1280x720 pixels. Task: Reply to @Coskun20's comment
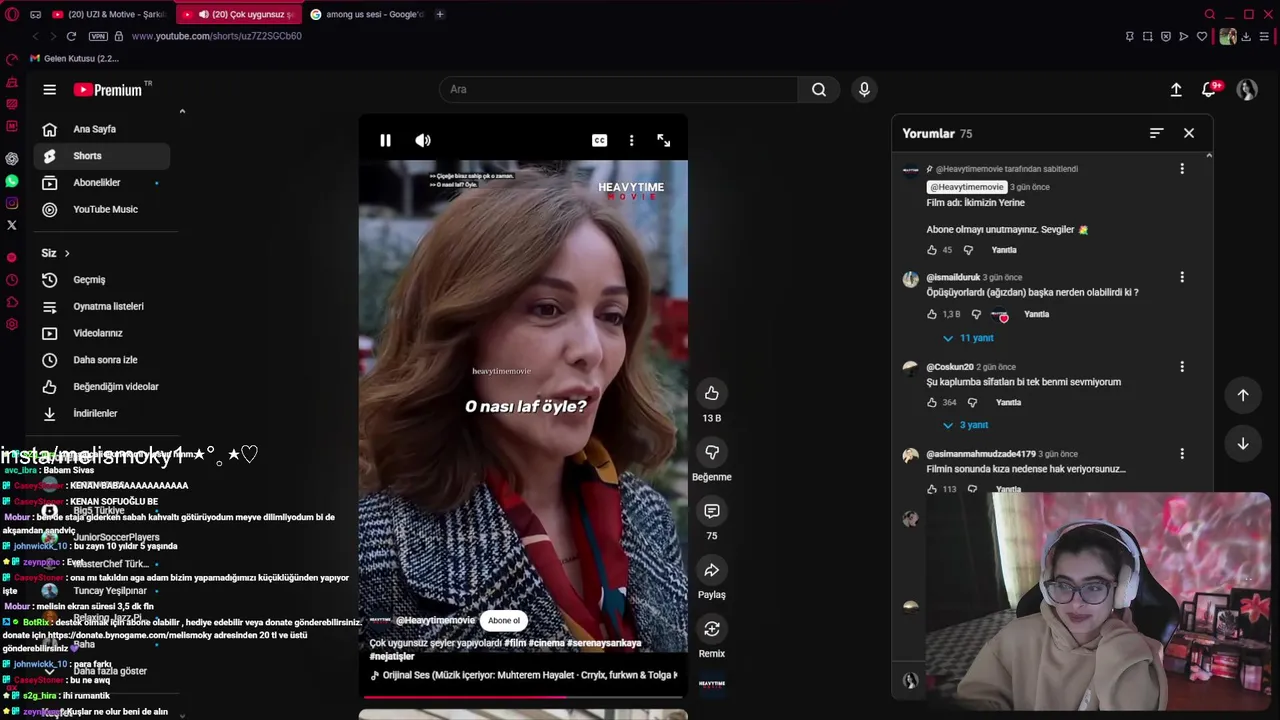(x=1009, y=402)
